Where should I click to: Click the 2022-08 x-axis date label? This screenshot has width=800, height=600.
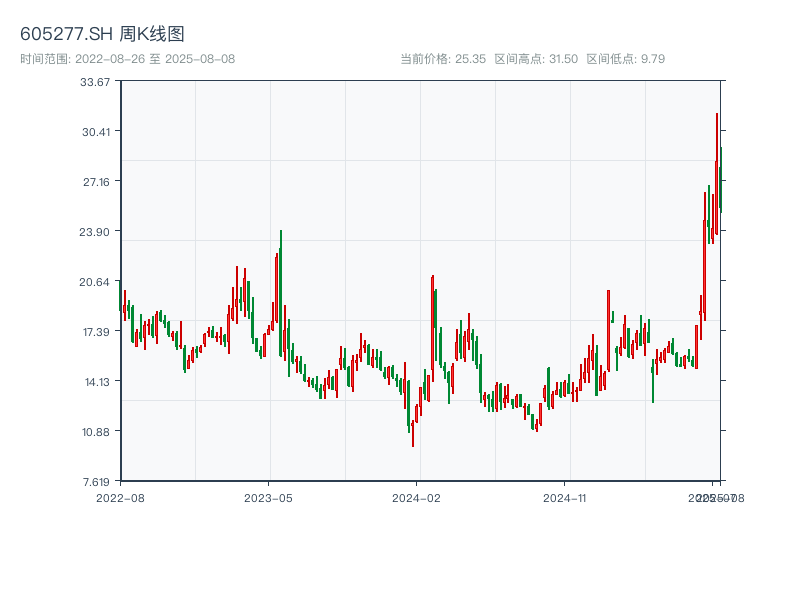click(120, 497)
